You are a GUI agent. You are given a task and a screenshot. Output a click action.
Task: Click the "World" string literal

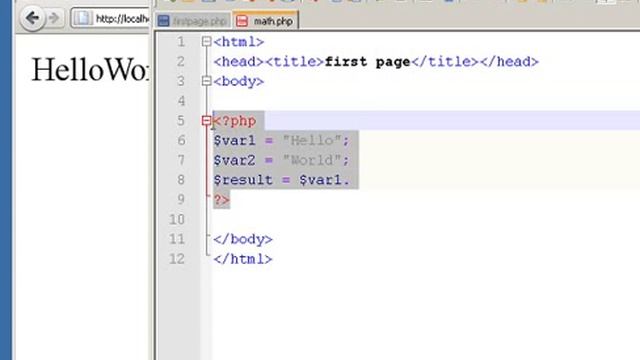coord(312,160)
